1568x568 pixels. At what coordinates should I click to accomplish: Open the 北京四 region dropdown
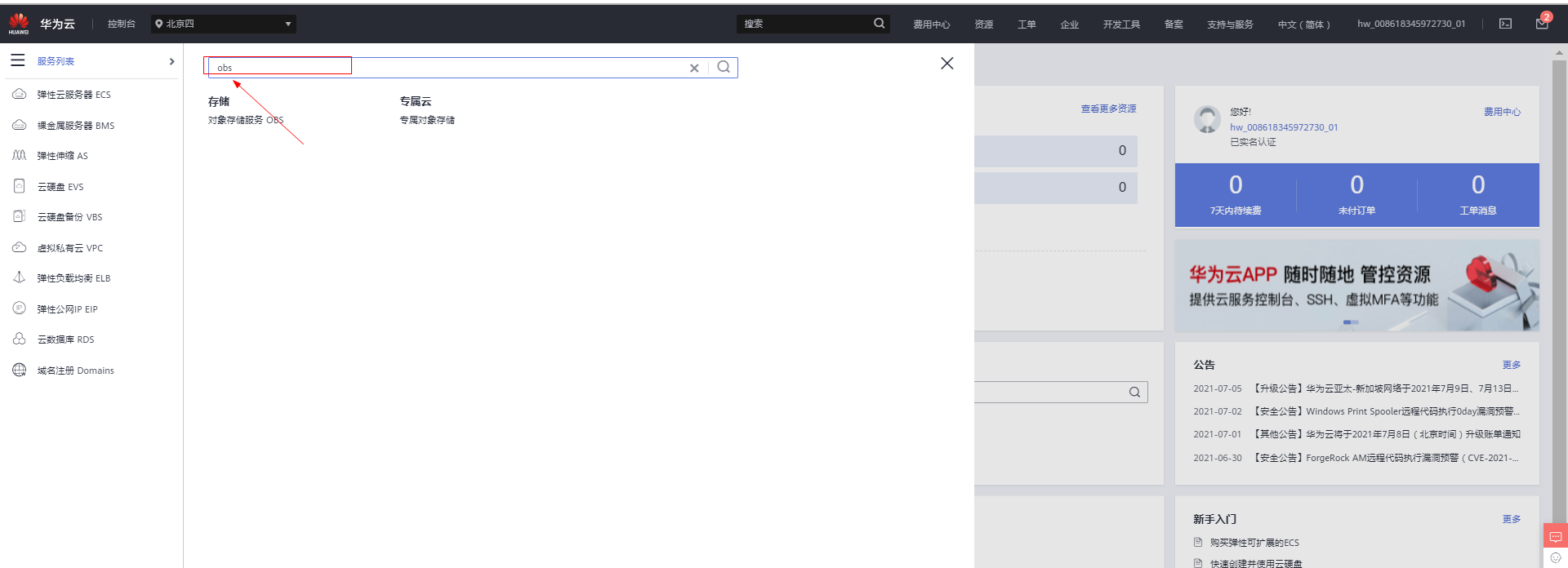click(x=224, y=24)
